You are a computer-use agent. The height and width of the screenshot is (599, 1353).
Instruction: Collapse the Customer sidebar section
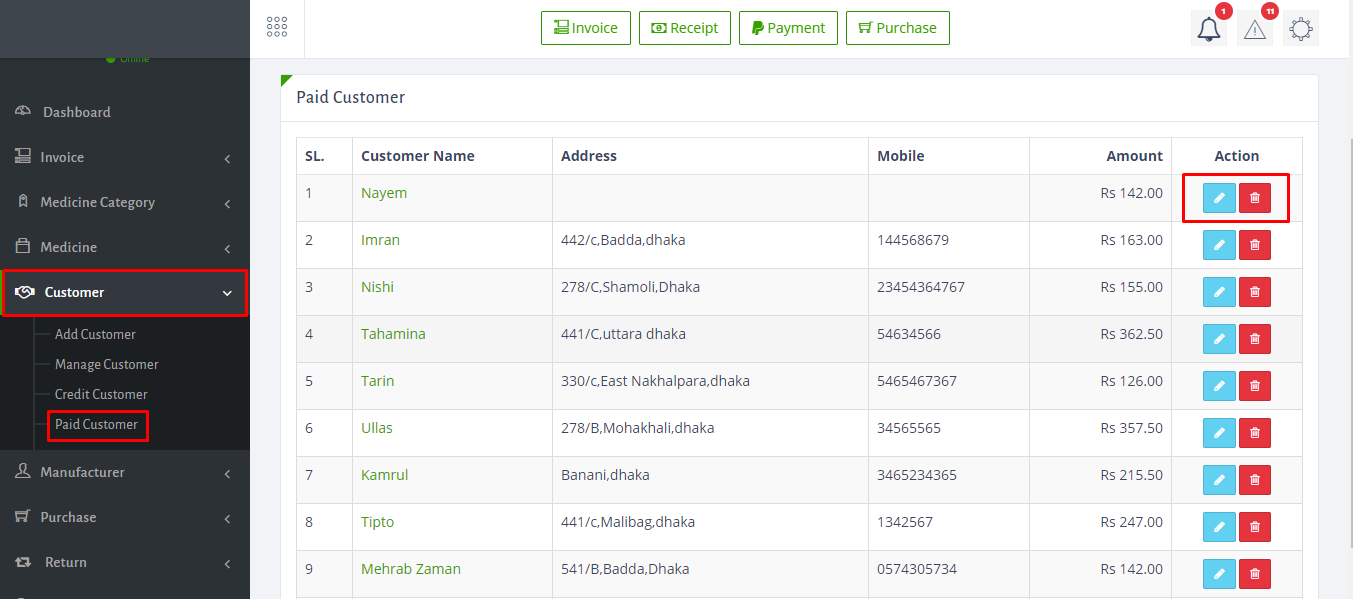point(124,292)
